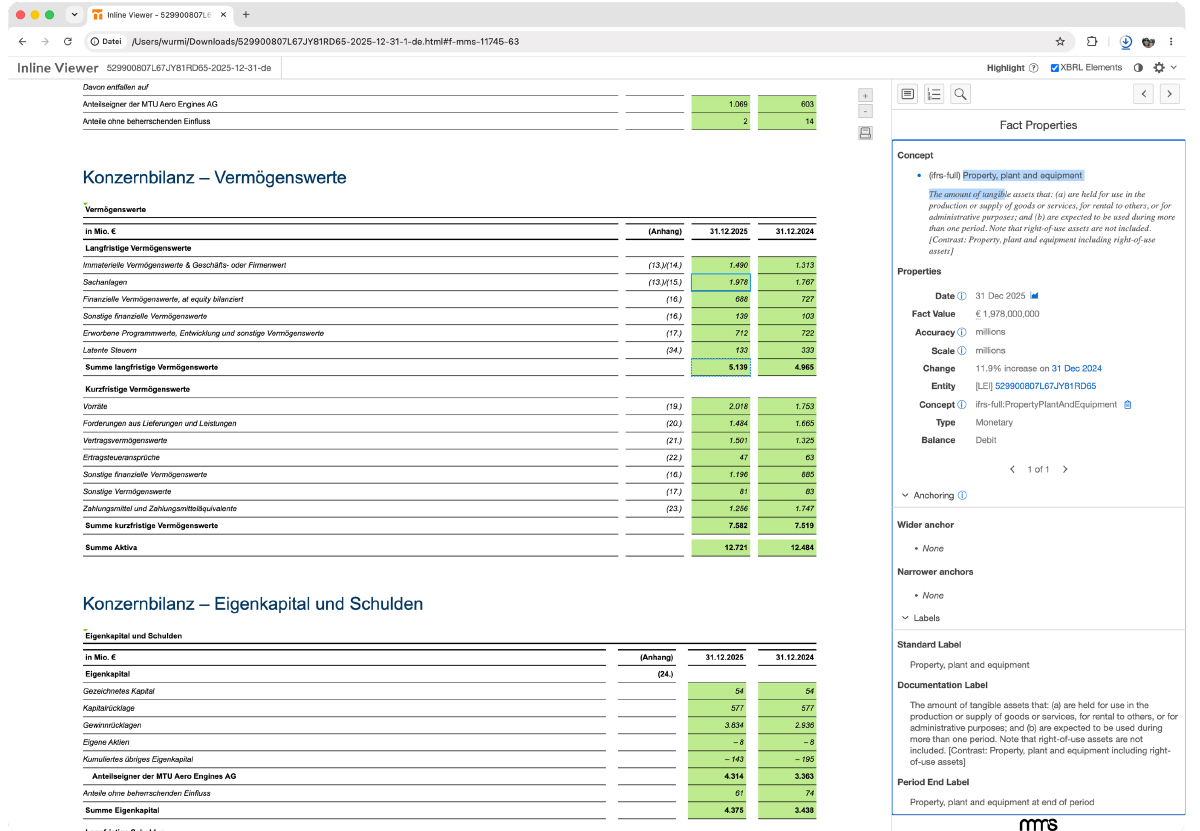
Task: Reload the page in the browser
Action: [68, 42]
